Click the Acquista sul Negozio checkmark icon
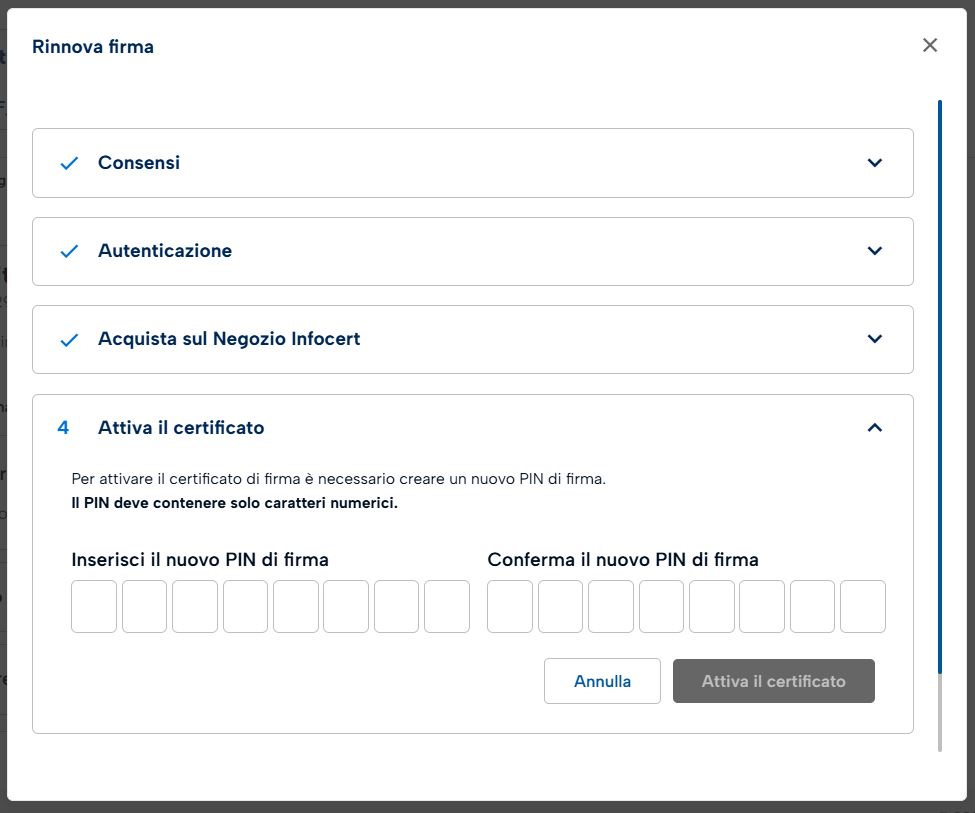 pyautogui.click(x=69, y=339)
